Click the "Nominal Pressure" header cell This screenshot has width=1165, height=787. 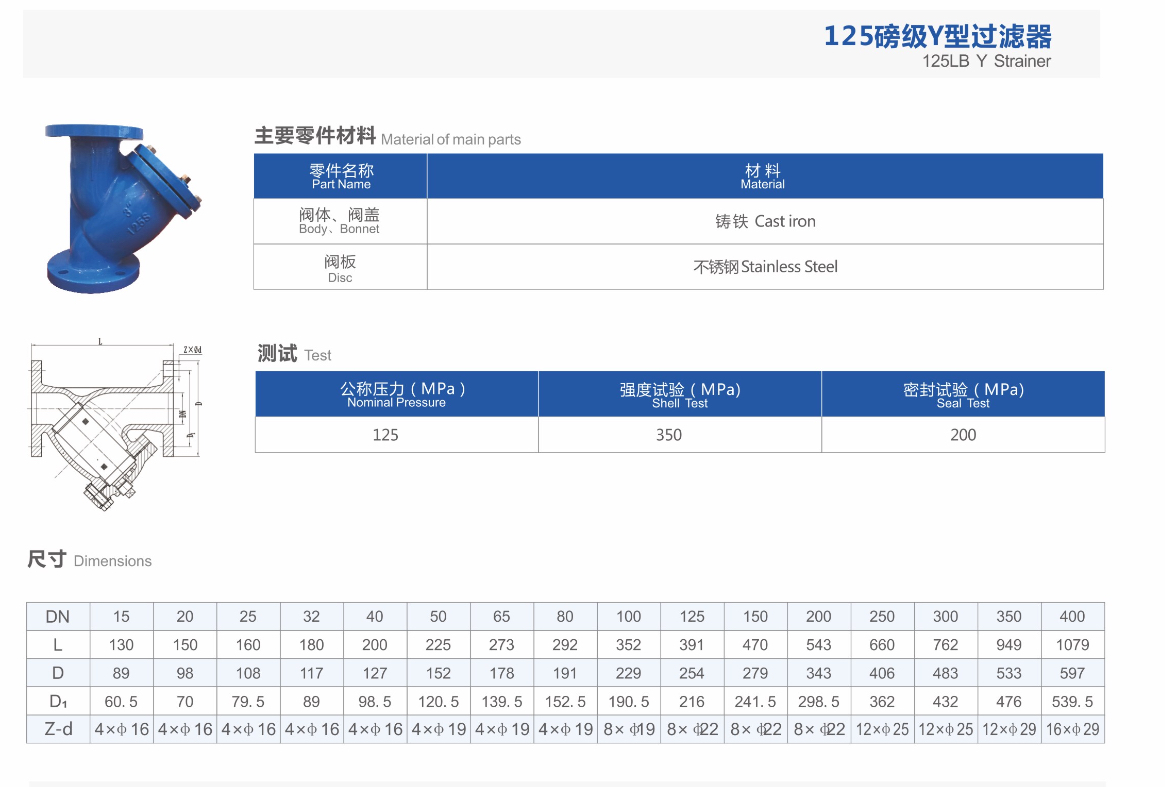point(397,394)
